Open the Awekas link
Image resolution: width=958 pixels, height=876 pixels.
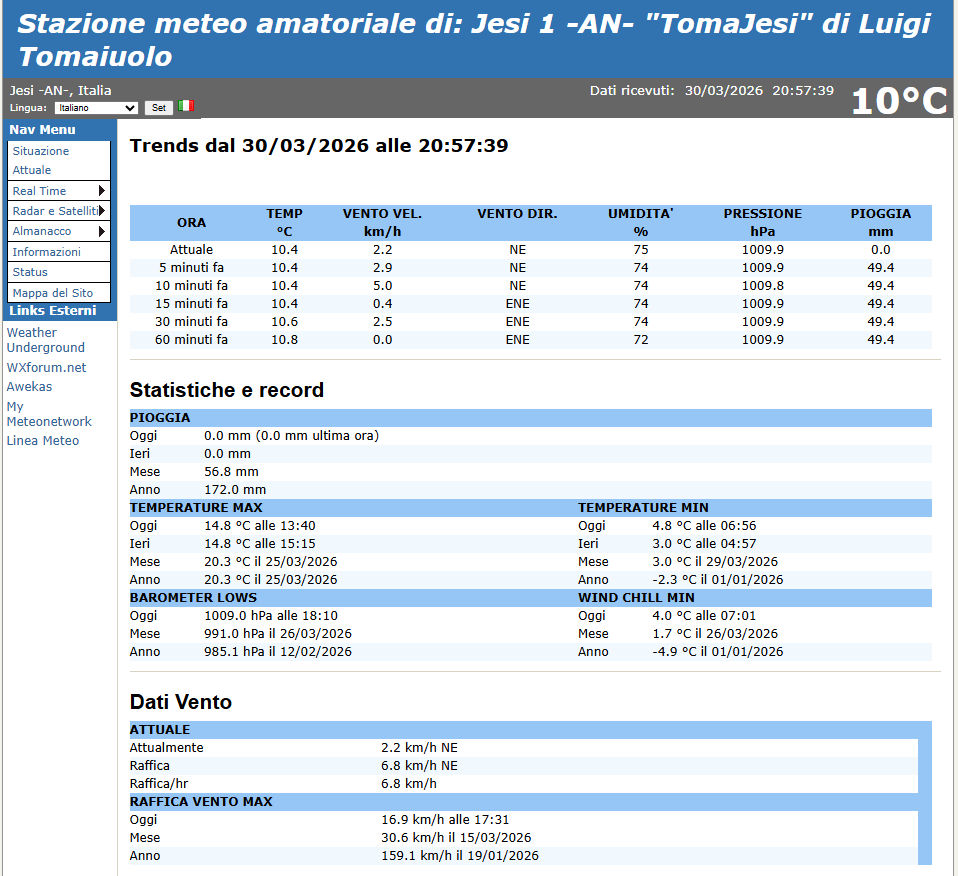point(29,387)
